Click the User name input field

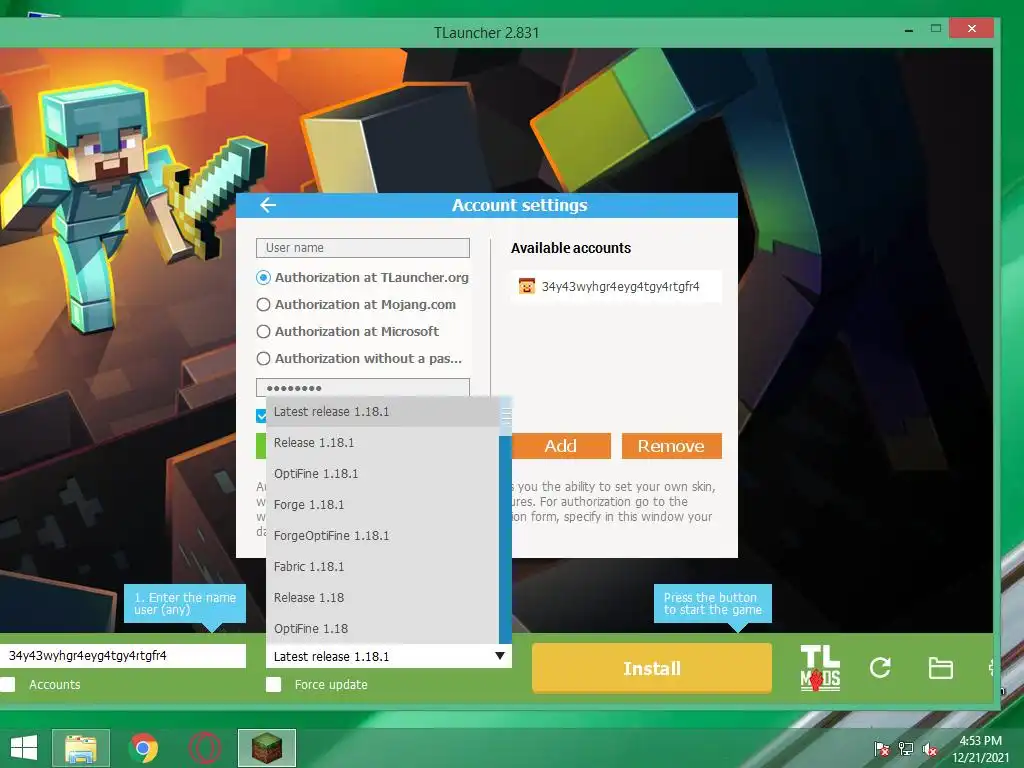362,248
